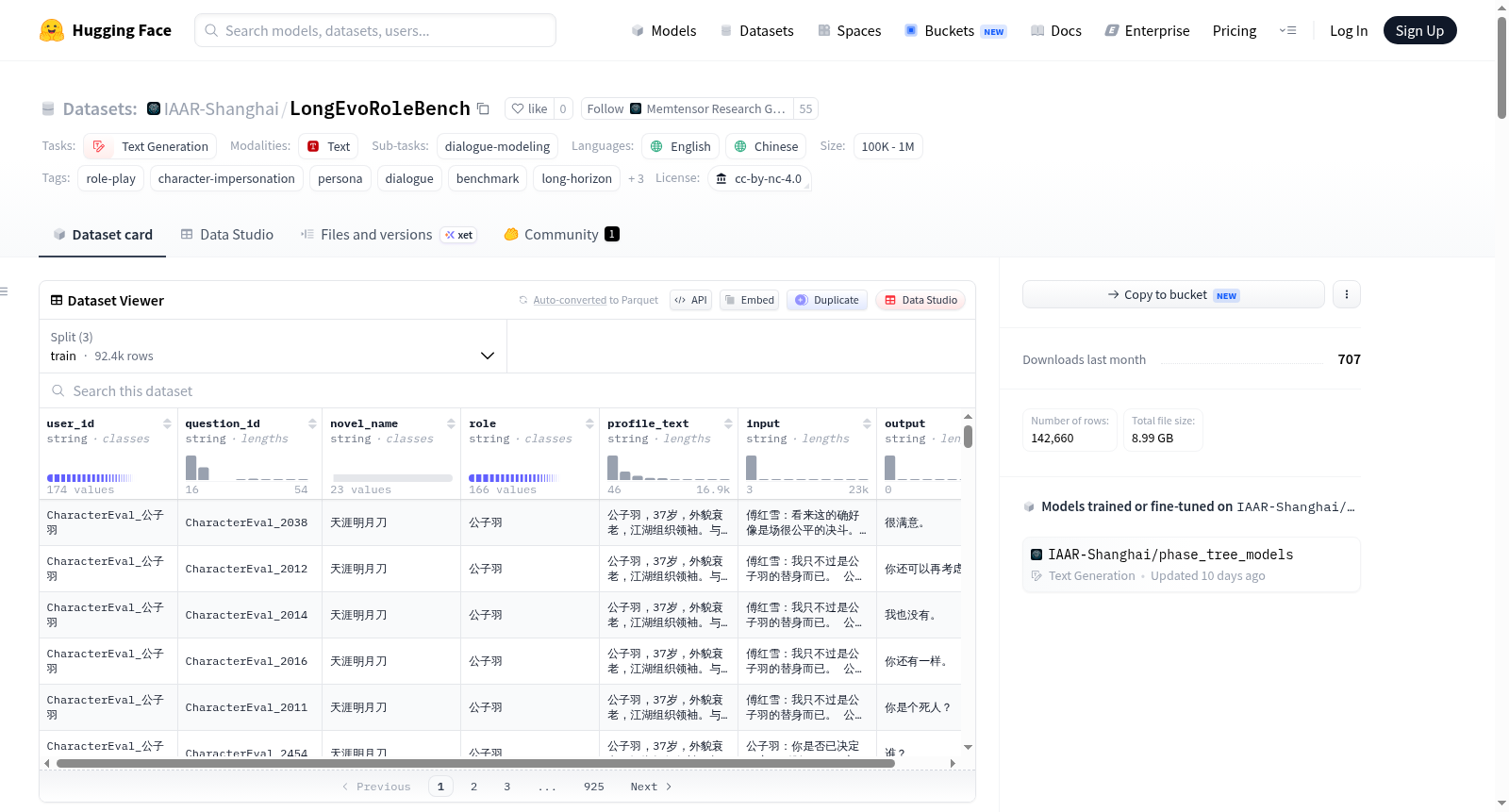Open the more navigation options menu icon
This screenshot has width=1509, height=812.
(1287, 30)
